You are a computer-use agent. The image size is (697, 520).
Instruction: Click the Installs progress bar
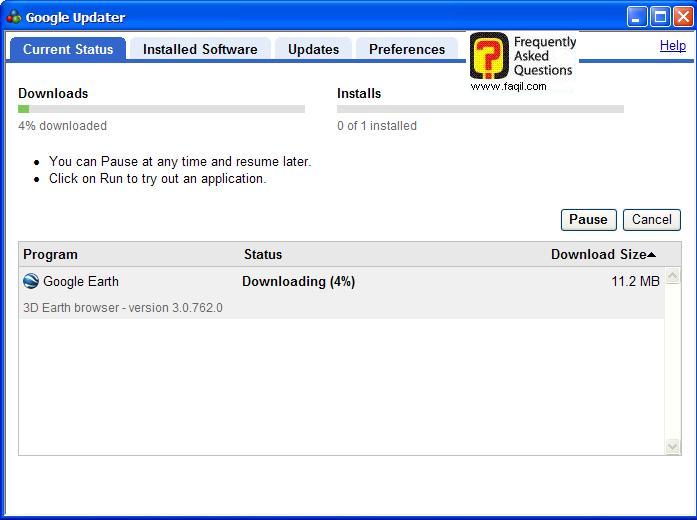point(480,109)
